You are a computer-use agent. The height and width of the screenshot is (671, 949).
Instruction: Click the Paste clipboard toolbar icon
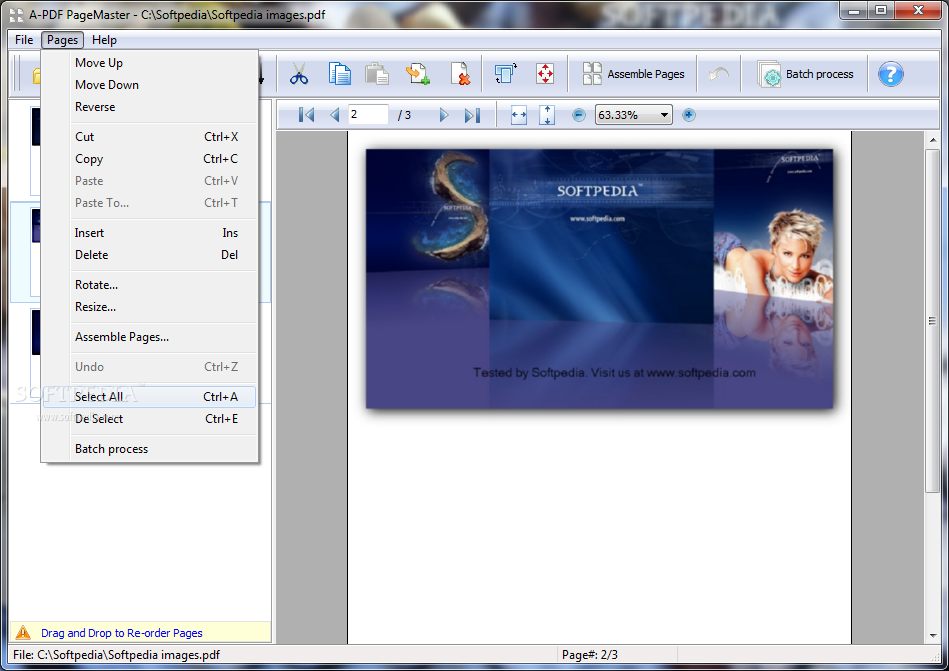point(377,74)
